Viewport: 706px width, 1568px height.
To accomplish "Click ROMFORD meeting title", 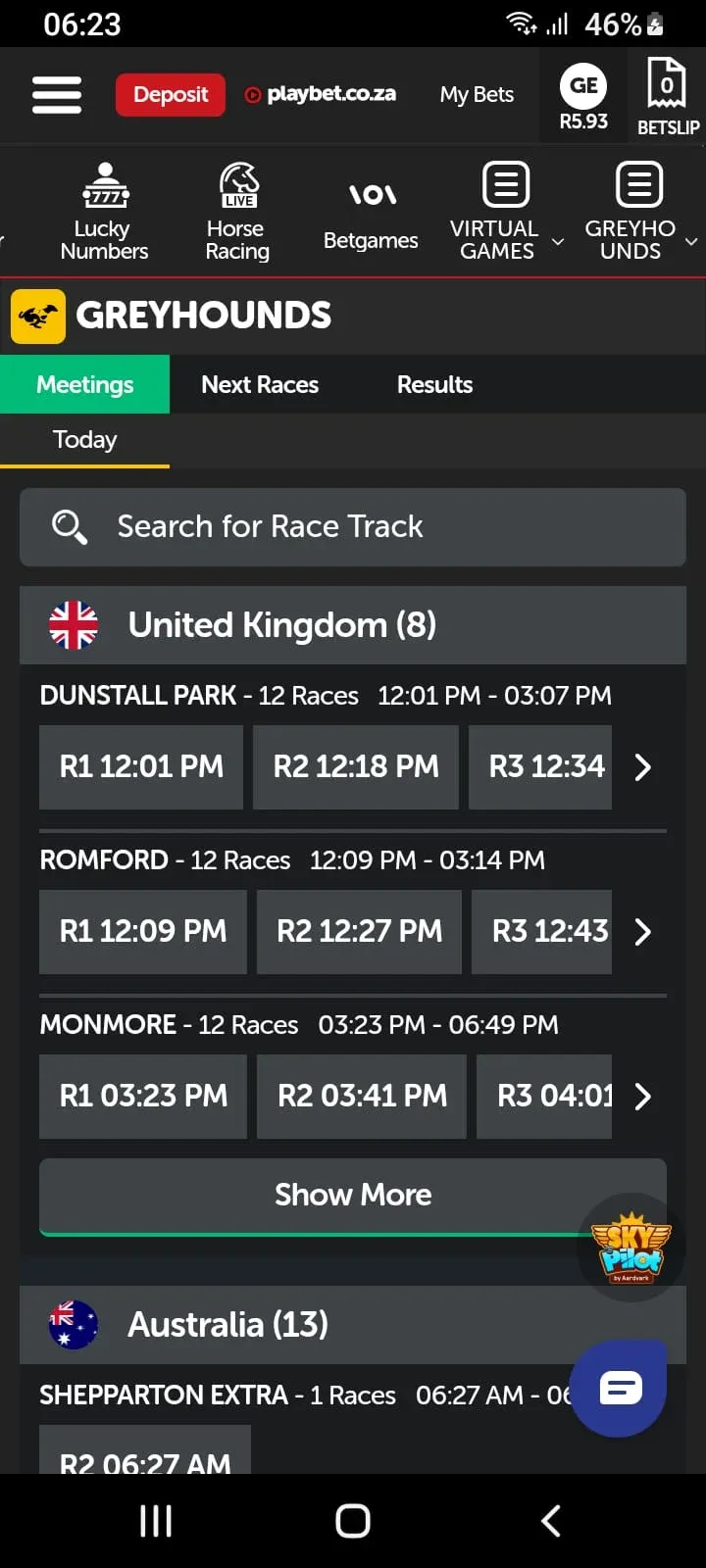I will click(104, 860).
